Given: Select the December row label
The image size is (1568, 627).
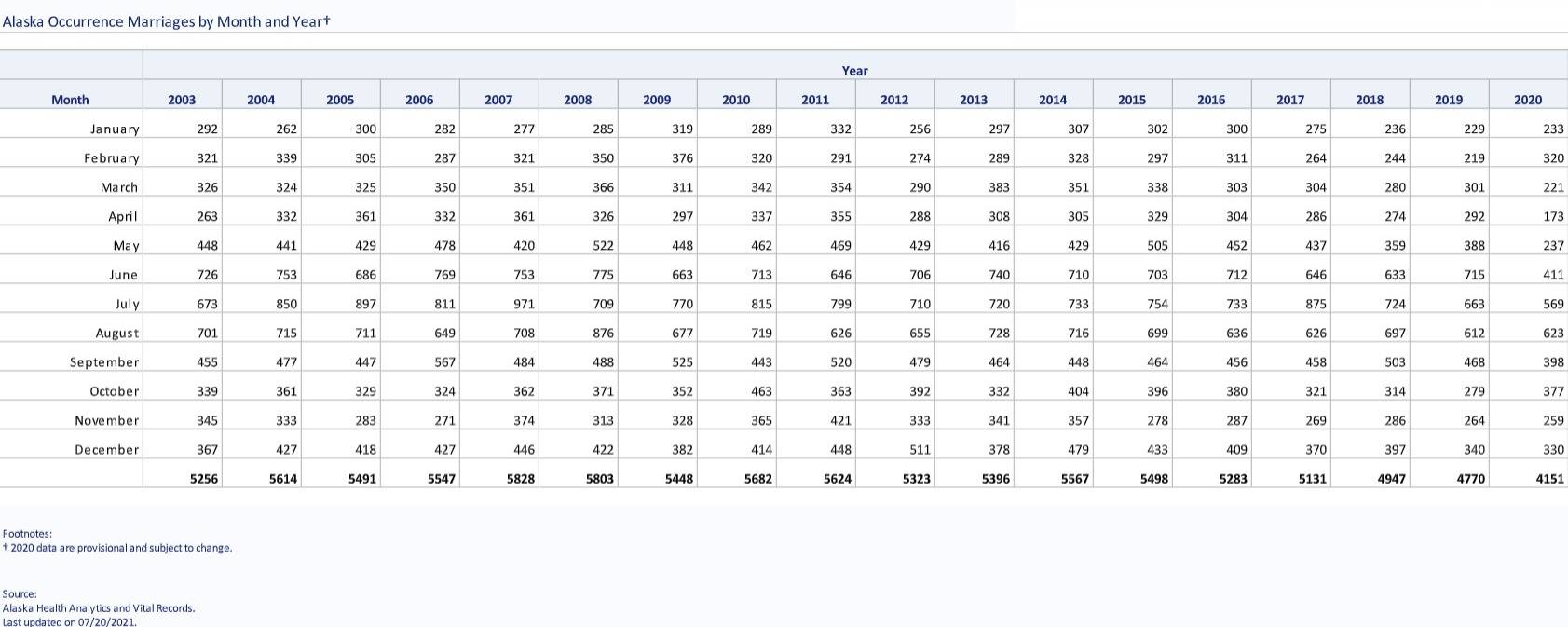Looking at the screenshot, I should pos(107,450).
